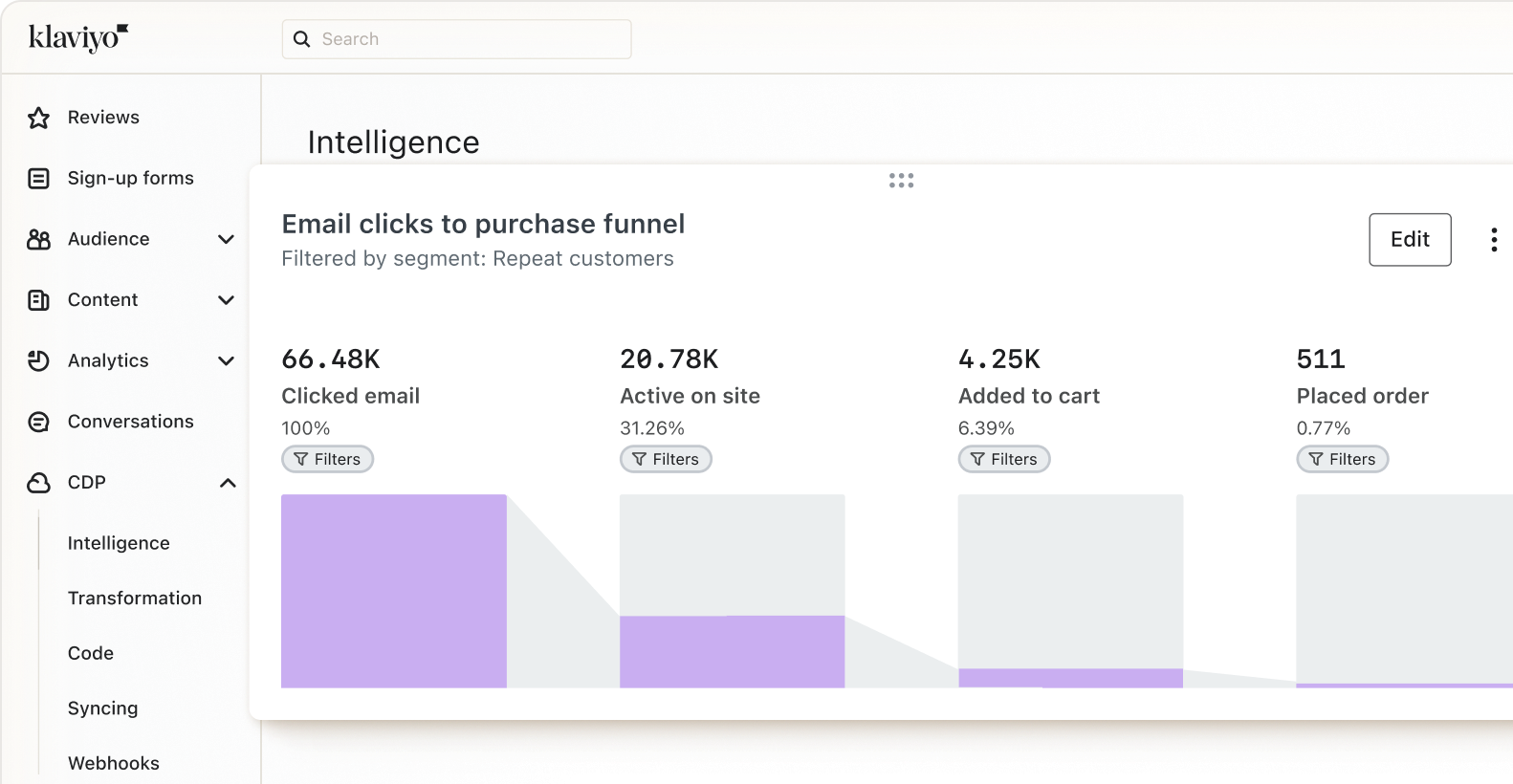Grab the funnel card drag handle
The image size is (1513, 784).
pos(901,180)
